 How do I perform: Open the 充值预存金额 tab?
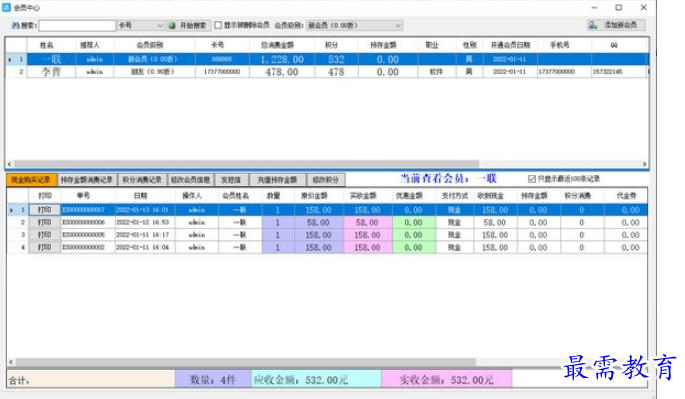coord(277,180)
